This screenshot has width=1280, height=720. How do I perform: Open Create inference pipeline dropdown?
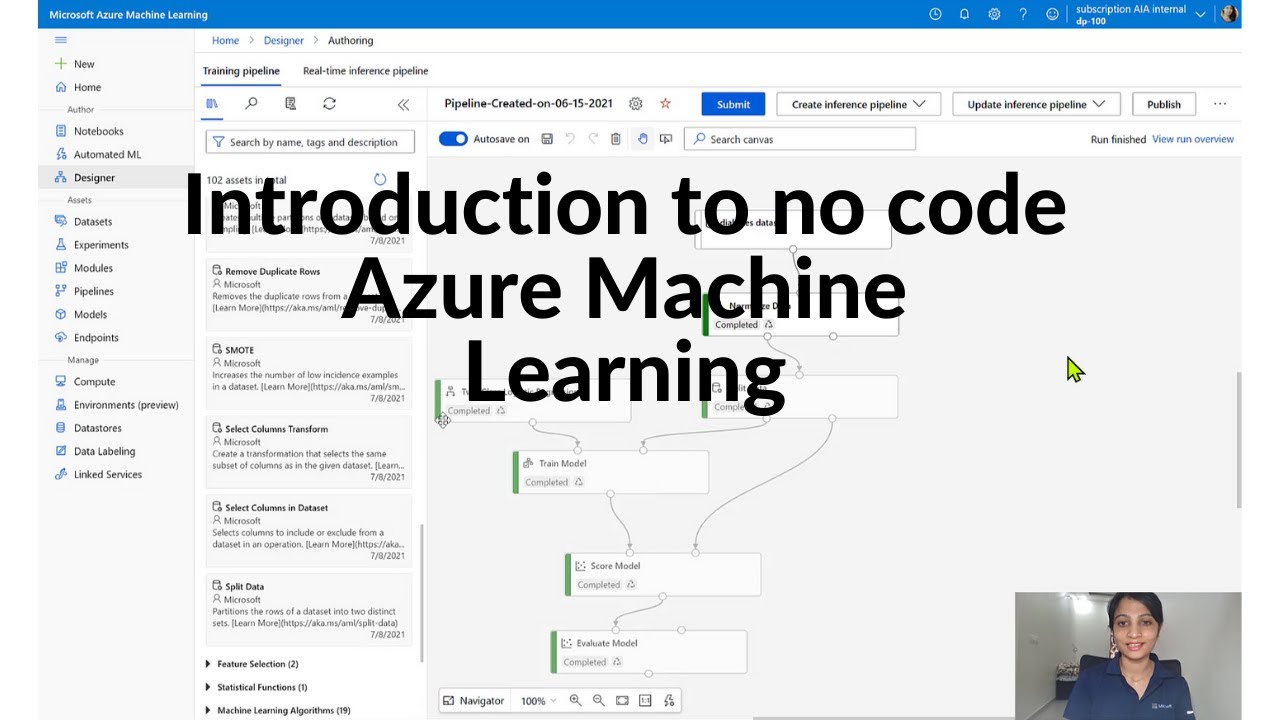point(859,104)
